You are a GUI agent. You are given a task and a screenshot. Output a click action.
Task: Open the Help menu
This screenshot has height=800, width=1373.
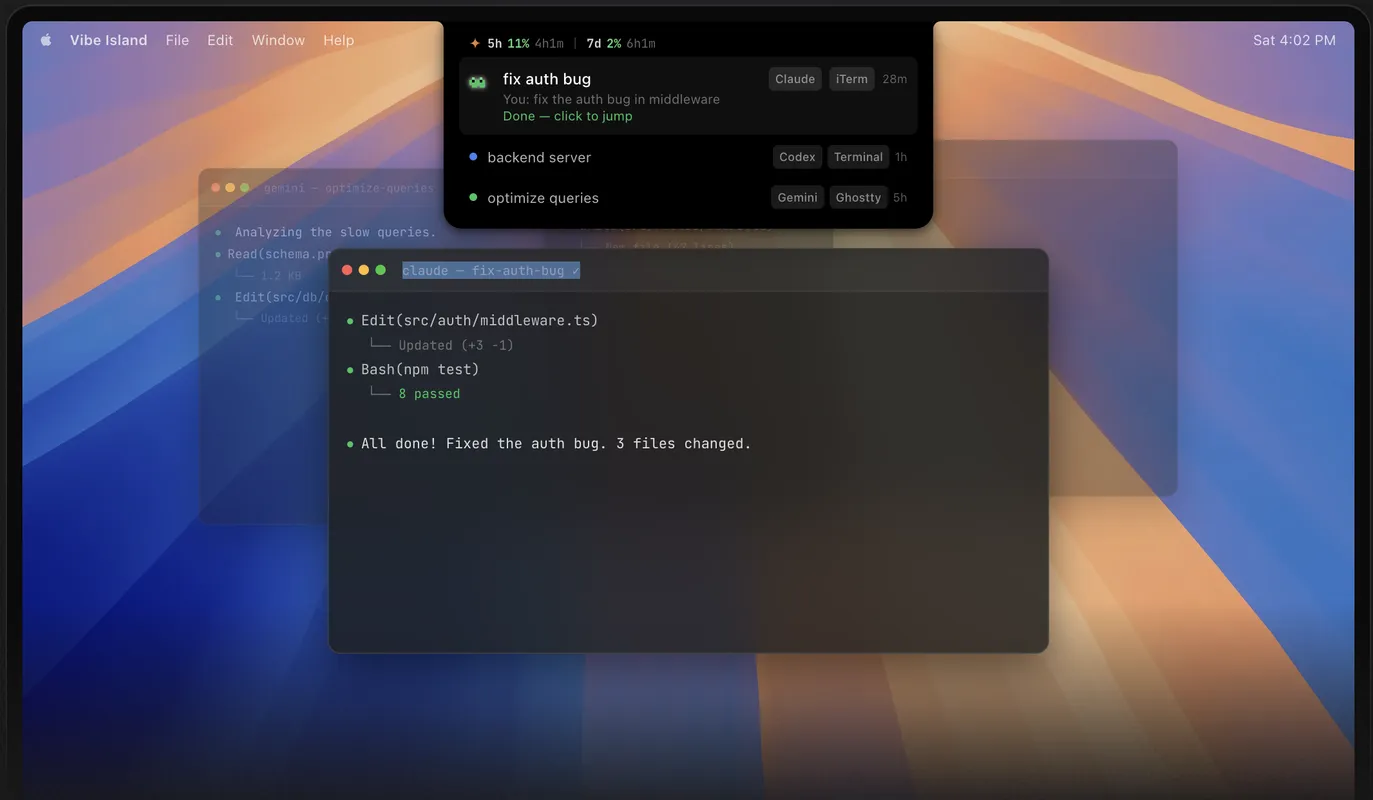pos(338,40)
